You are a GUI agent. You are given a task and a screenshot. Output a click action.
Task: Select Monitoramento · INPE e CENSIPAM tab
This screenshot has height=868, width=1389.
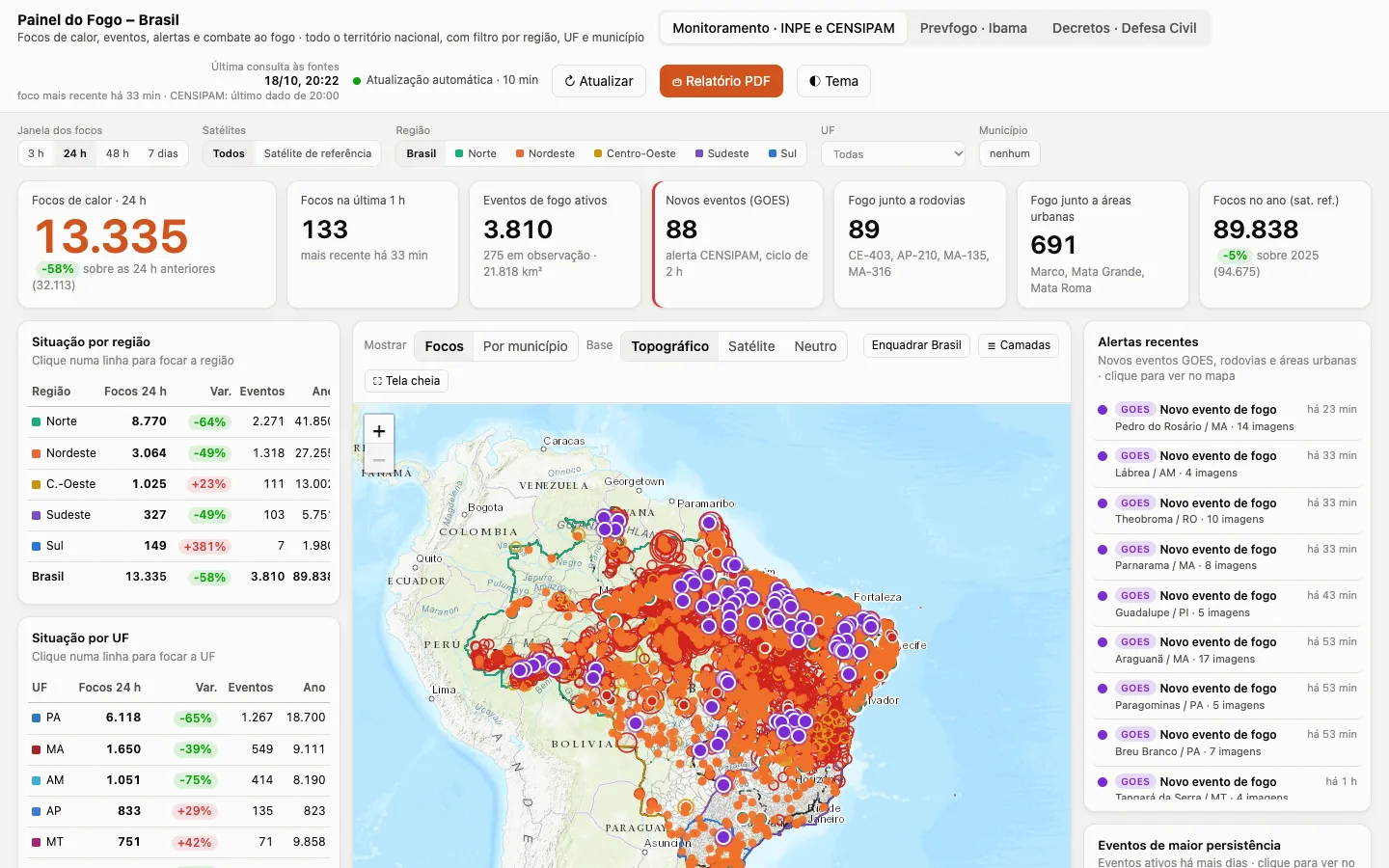click(x=783, y=28)
